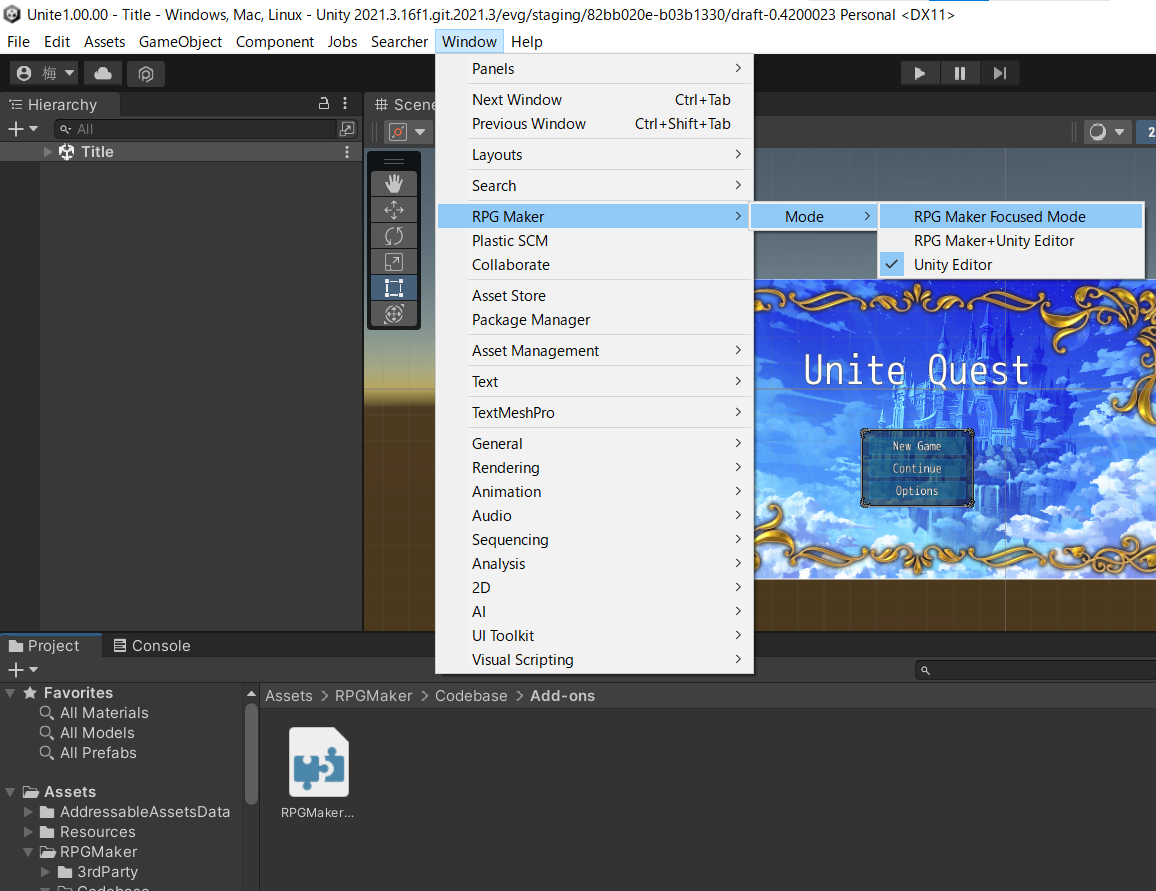This screenshot has width=1156, height=891.
Task: Open the Scene tool-handle dropdown arrow
Action: tap(420, 132)
